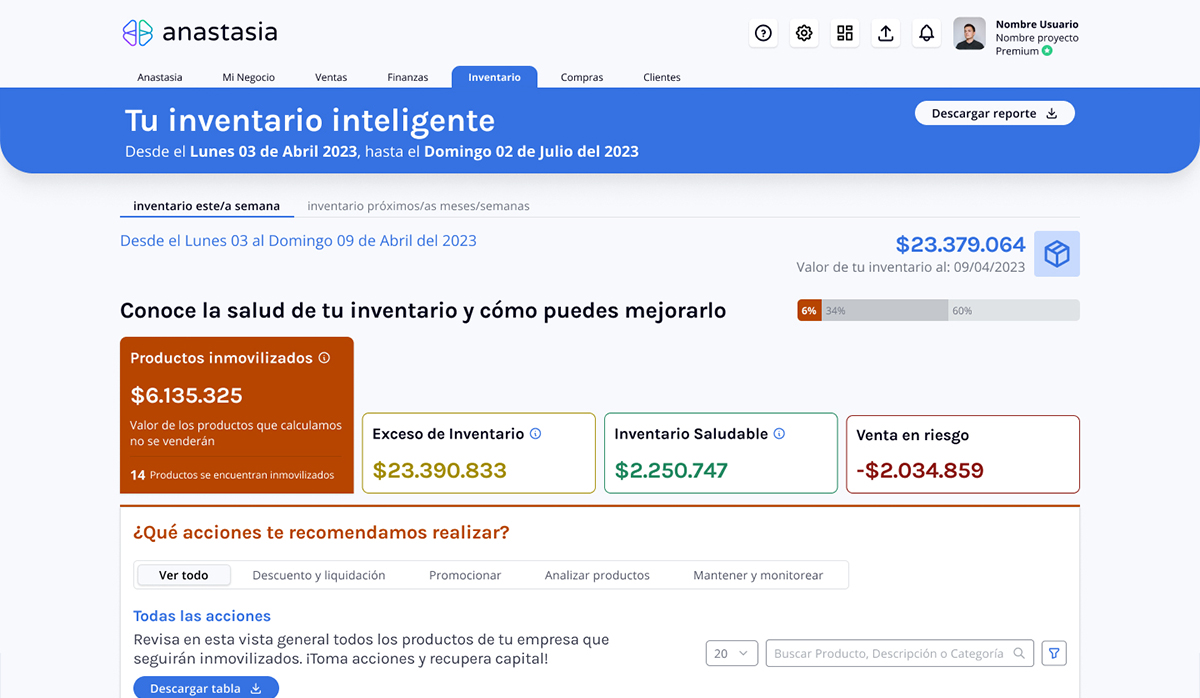Open the help question mark icon
Viewport: 1200px width, 698px height.
tap(763, 33)
